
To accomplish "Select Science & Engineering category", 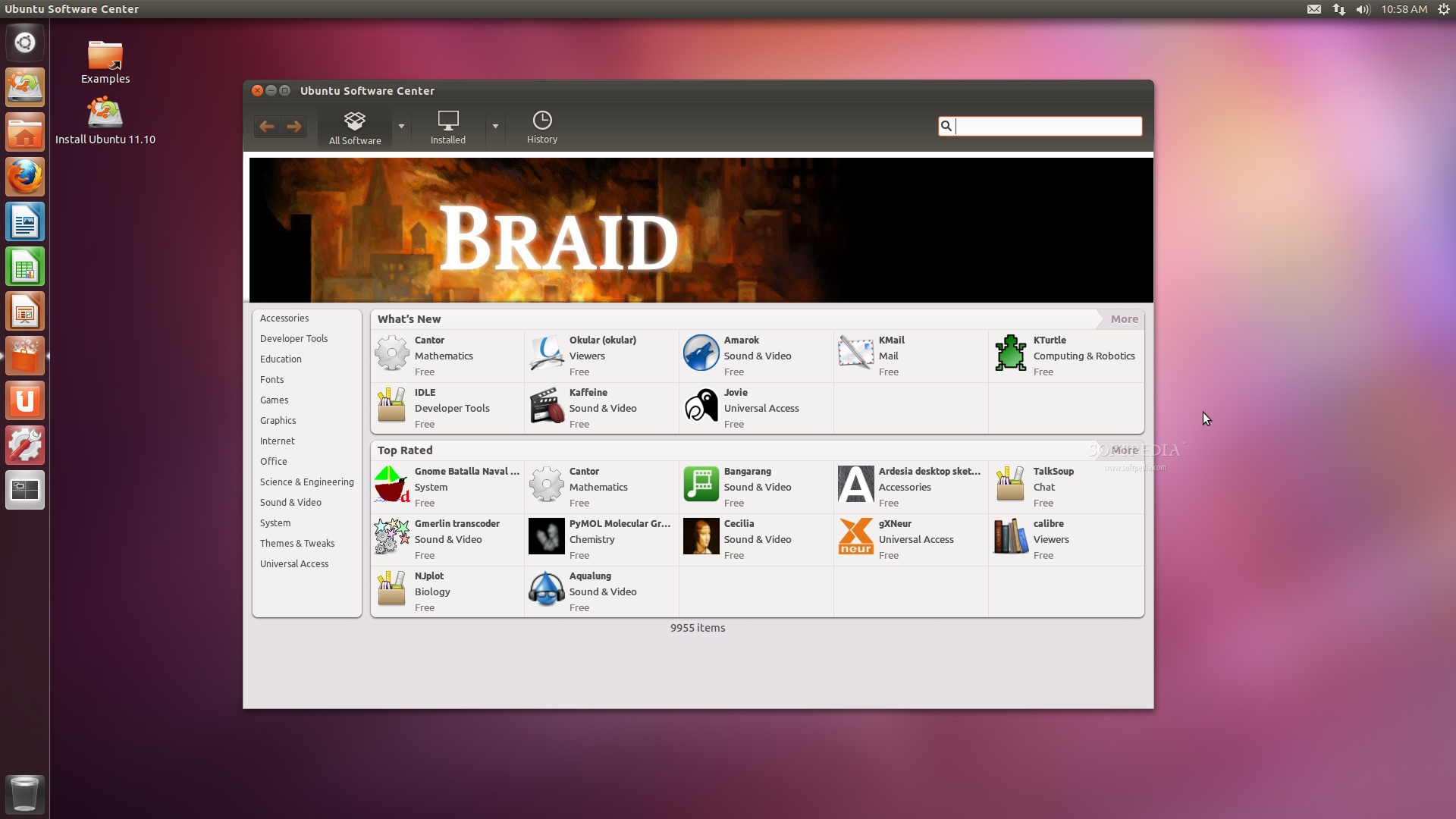I will click(x=306, y=482).
